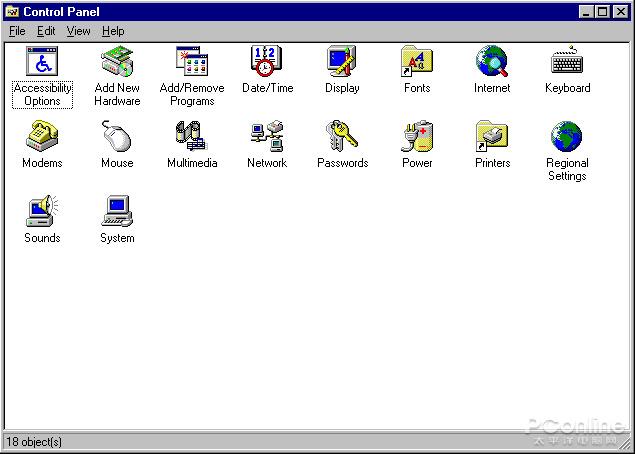Select the Date/Time clock icon

pos(267,62)
